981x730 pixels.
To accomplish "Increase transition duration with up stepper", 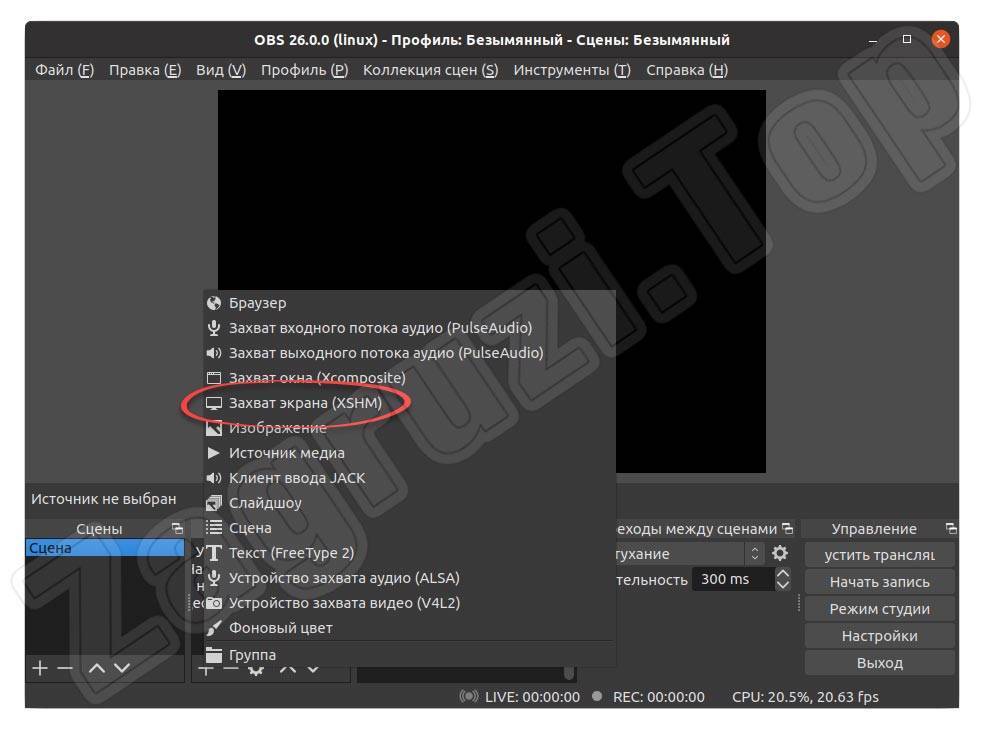I will pos(783,573).
